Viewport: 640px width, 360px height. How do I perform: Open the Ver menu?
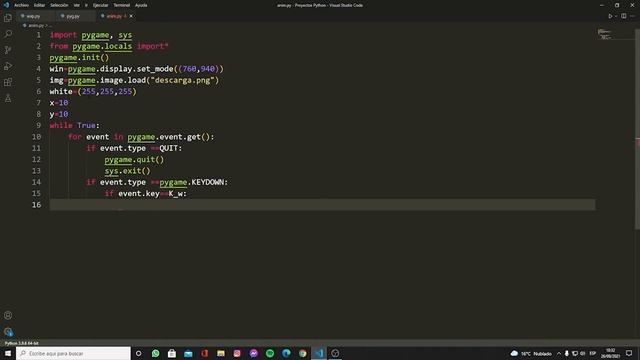[77, 5]
